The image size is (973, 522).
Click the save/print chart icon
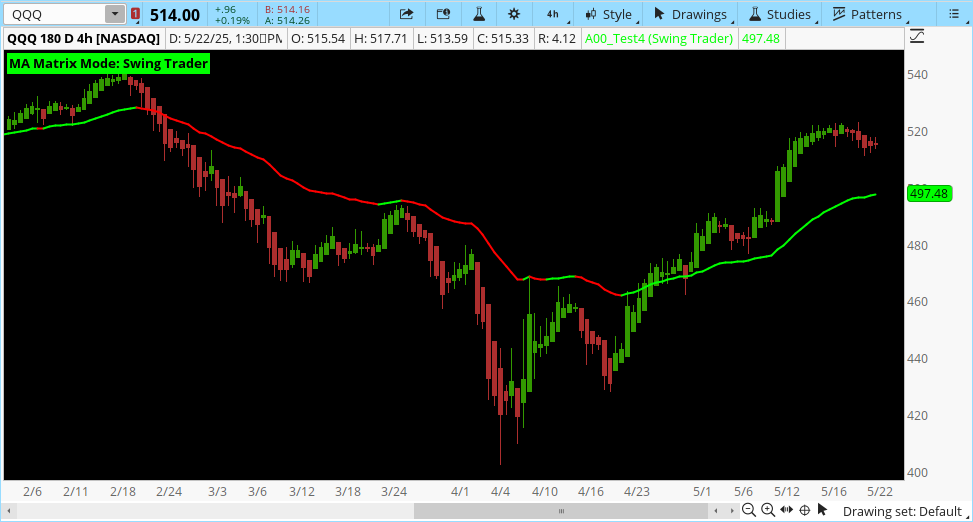(x=443, y=14)
